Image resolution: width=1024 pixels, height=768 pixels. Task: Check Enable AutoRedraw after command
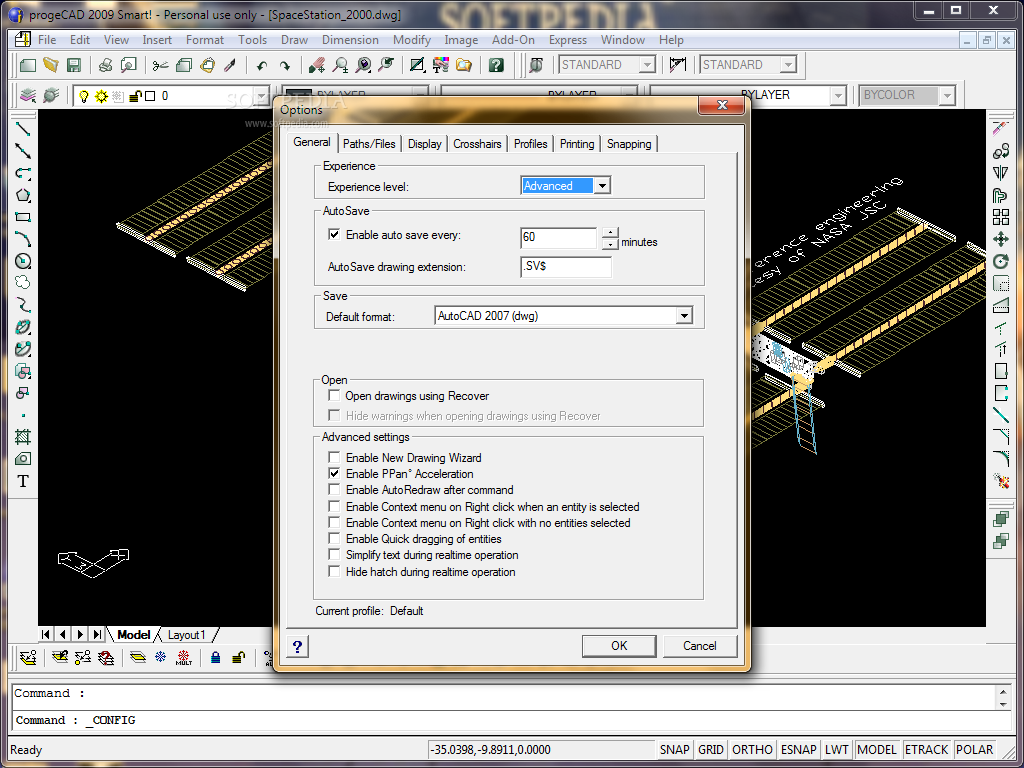(x=334, y=489)
